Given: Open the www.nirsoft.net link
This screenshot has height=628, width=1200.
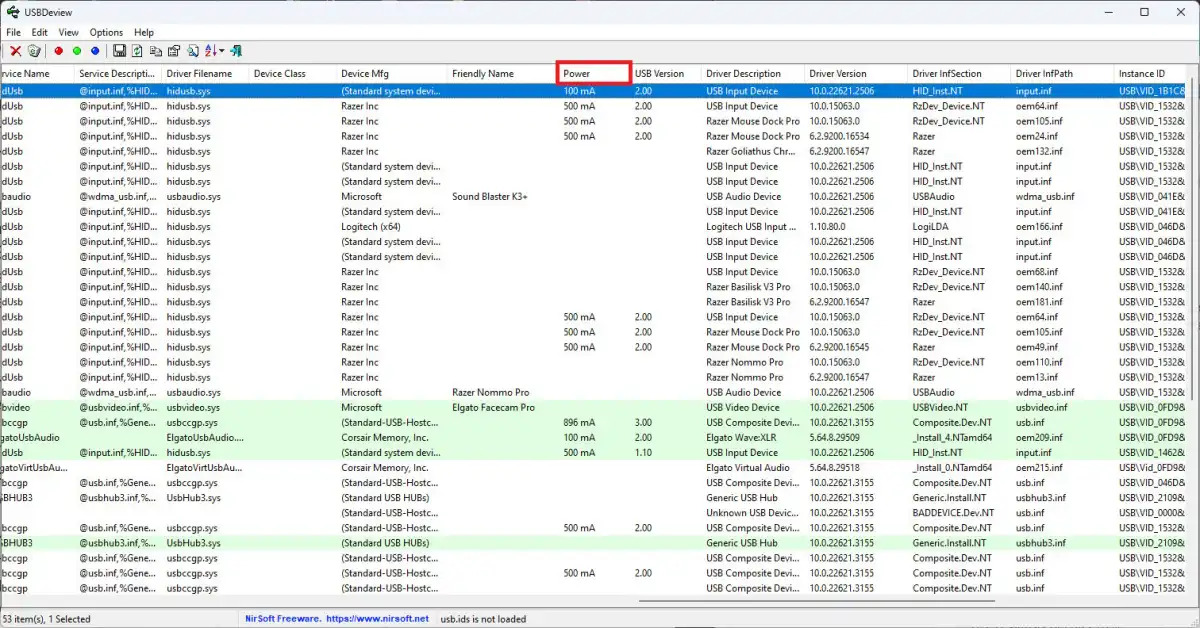Looking at the screenshot, I should coord(378,619).
